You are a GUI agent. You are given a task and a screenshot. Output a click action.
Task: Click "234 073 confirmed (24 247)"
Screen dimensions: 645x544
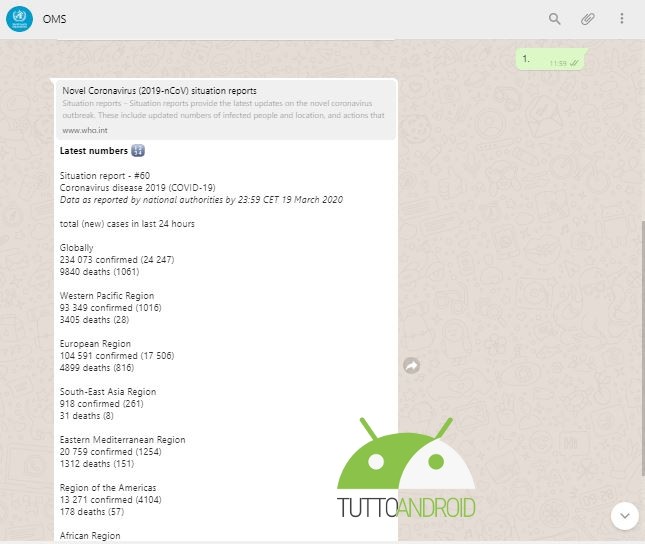[117, 260]
